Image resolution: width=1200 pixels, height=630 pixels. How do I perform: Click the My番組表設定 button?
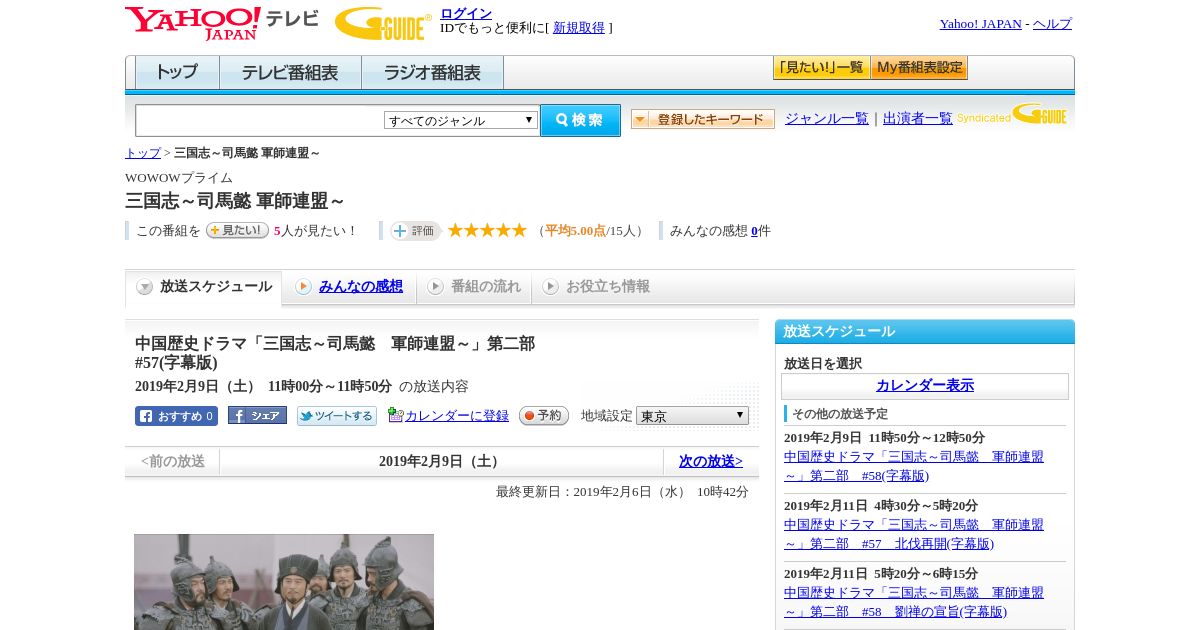click(x=919, y=68)
